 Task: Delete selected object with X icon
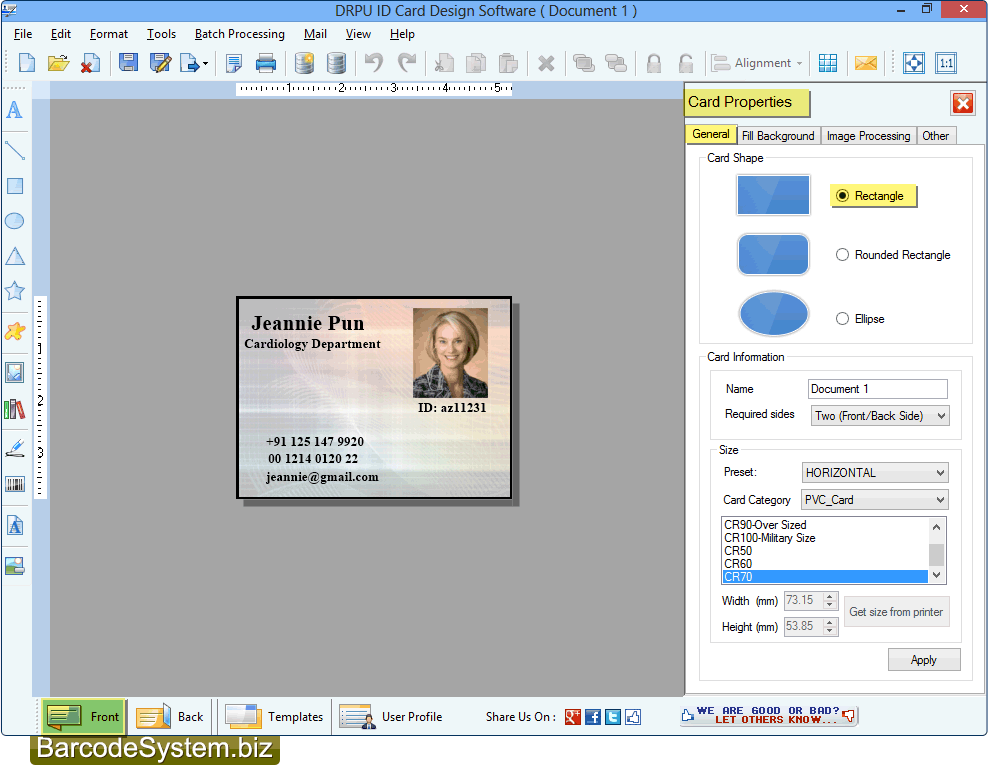[546, 63]
